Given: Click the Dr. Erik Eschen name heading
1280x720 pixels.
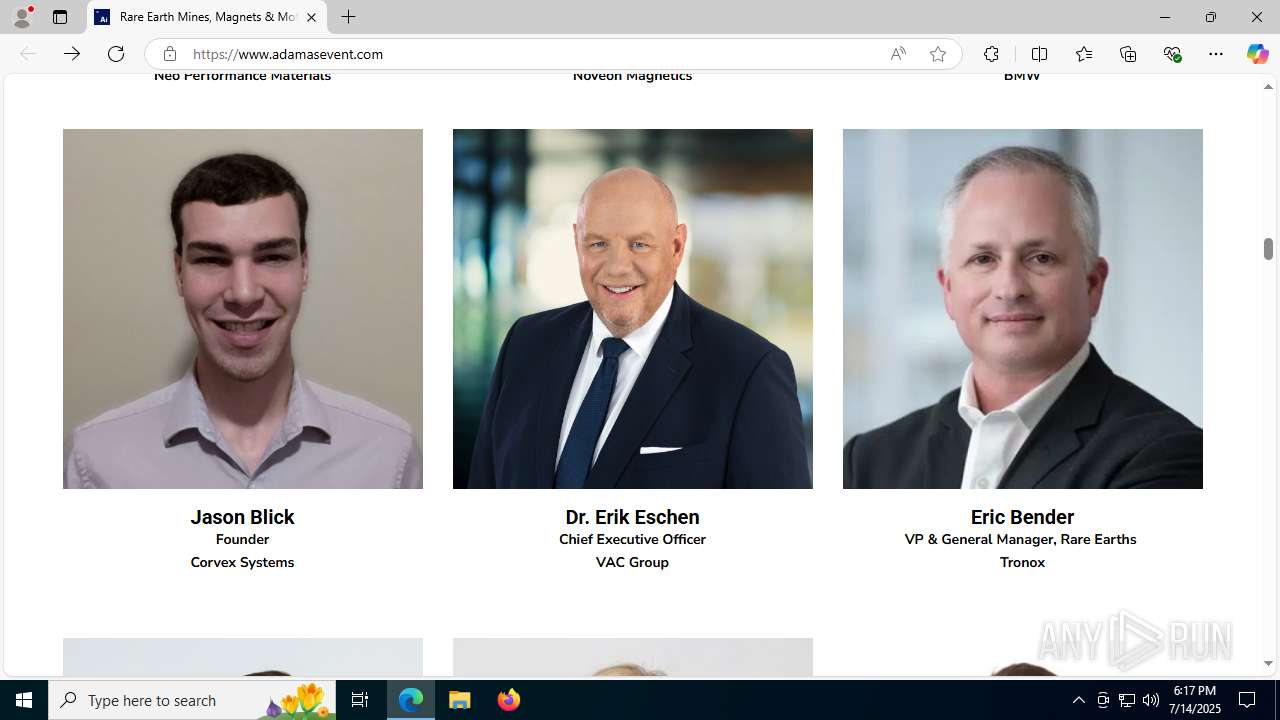Looking at the screenshot, I should point(632,517).
